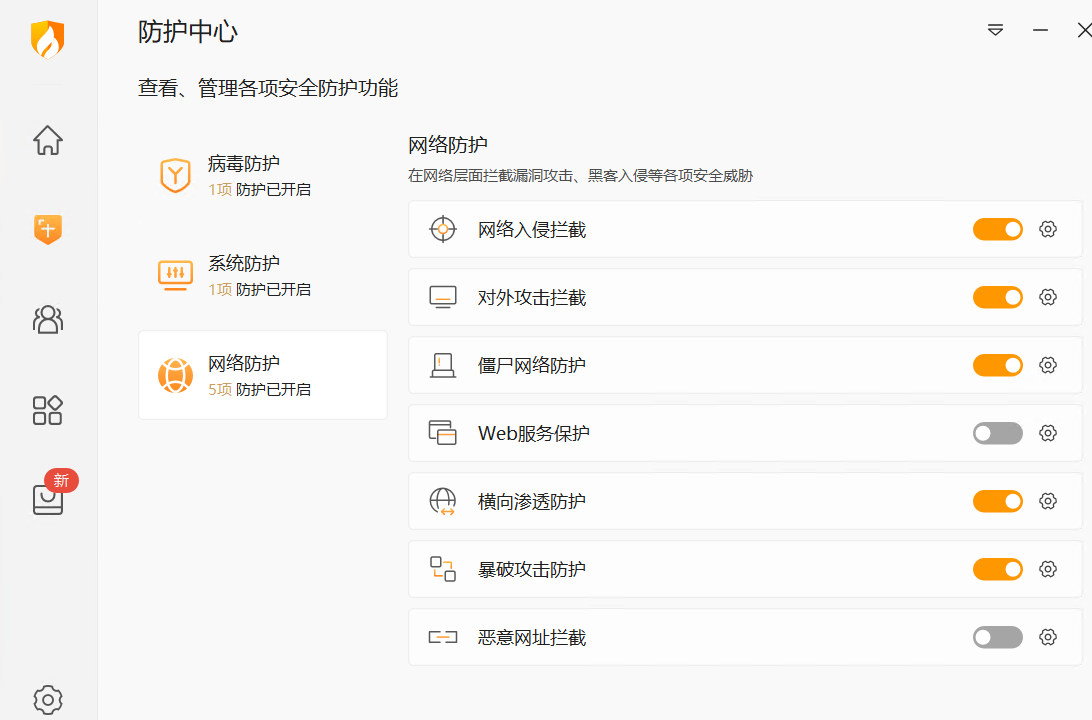Open settings gear for 恶意网址拦截
This screenshot has height=720, width=1092.
[1048, 637]
